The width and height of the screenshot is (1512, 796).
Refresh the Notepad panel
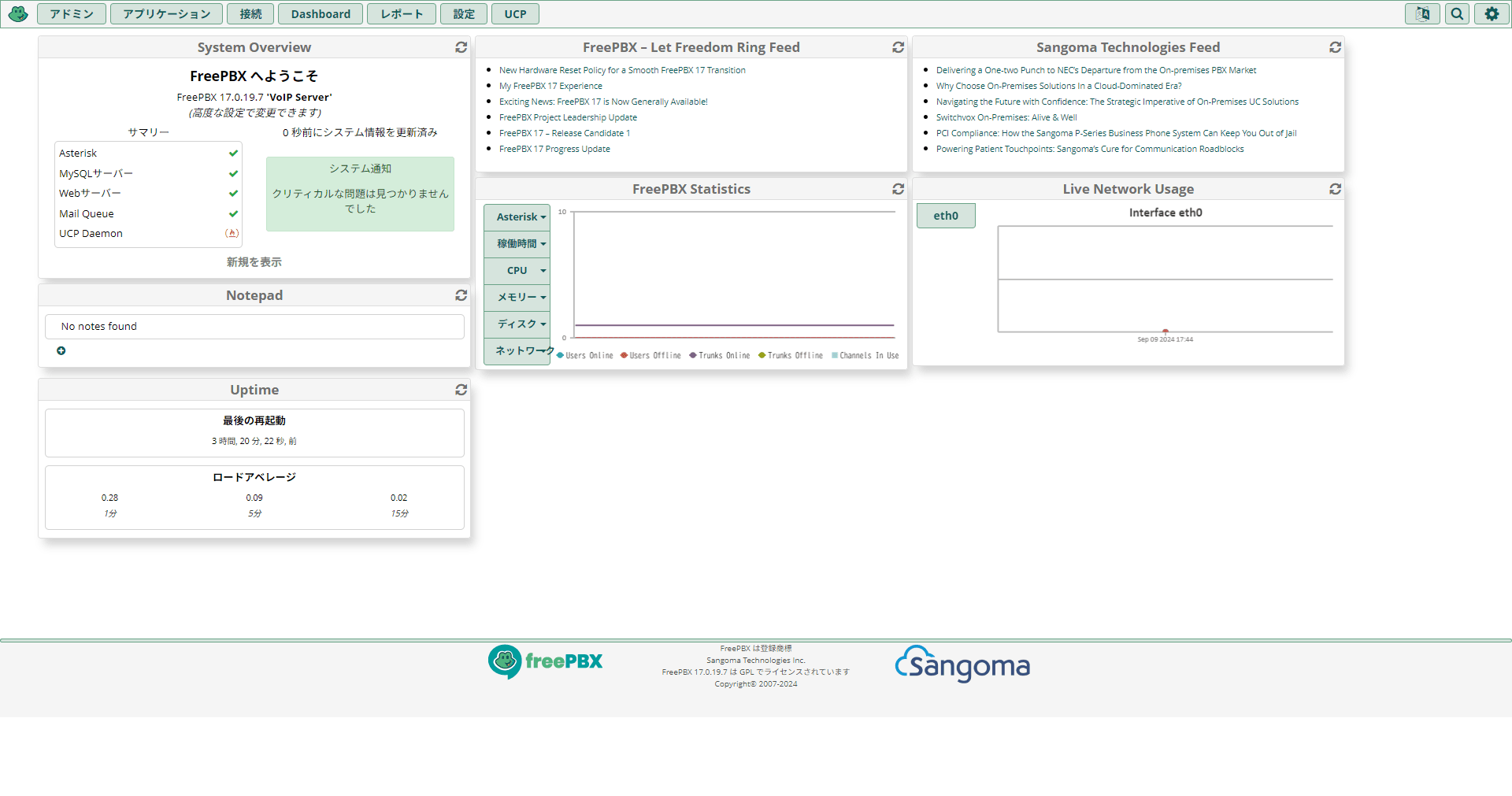click(461, 295)
